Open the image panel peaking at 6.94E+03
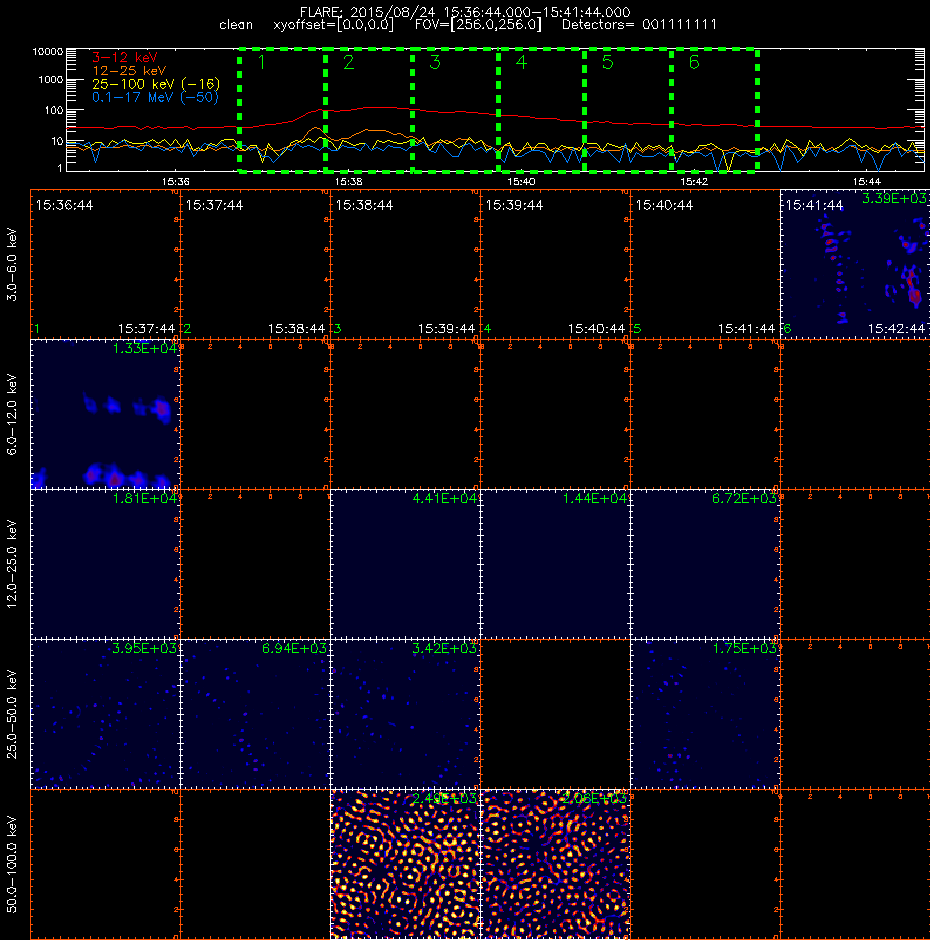 (x=255, y=714)
